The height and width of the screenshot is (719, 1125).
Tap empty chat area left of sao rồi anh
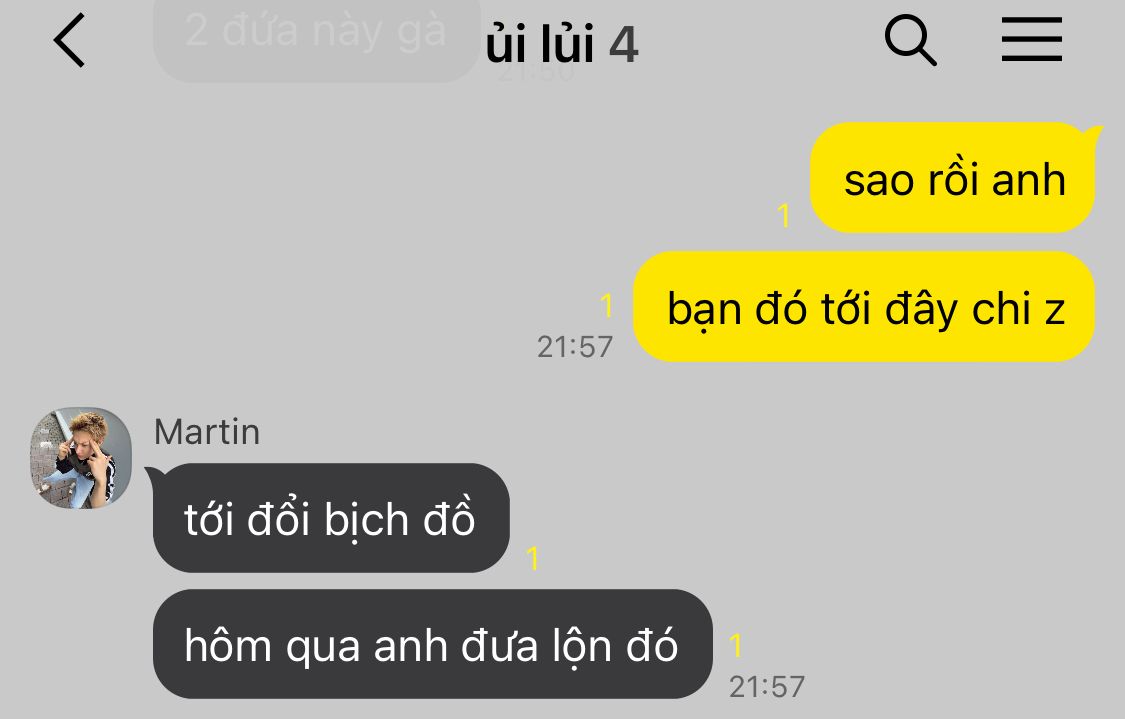click(x=402, y=179)
